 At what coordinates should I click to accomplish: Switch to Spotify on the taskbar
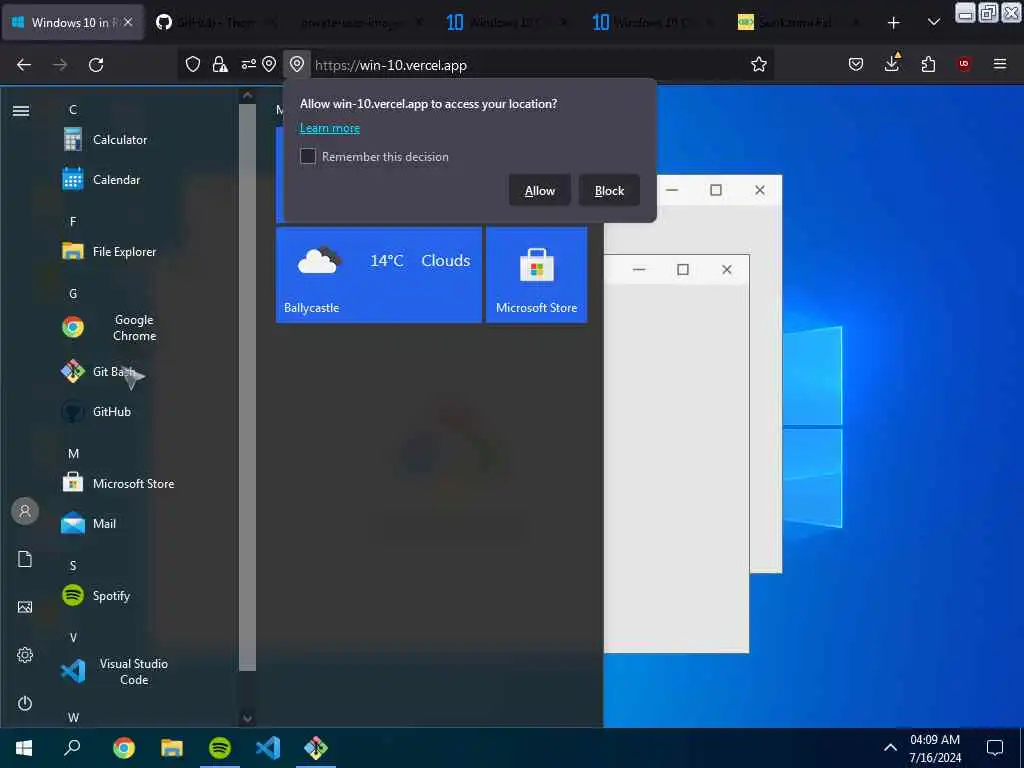[219, 748]
